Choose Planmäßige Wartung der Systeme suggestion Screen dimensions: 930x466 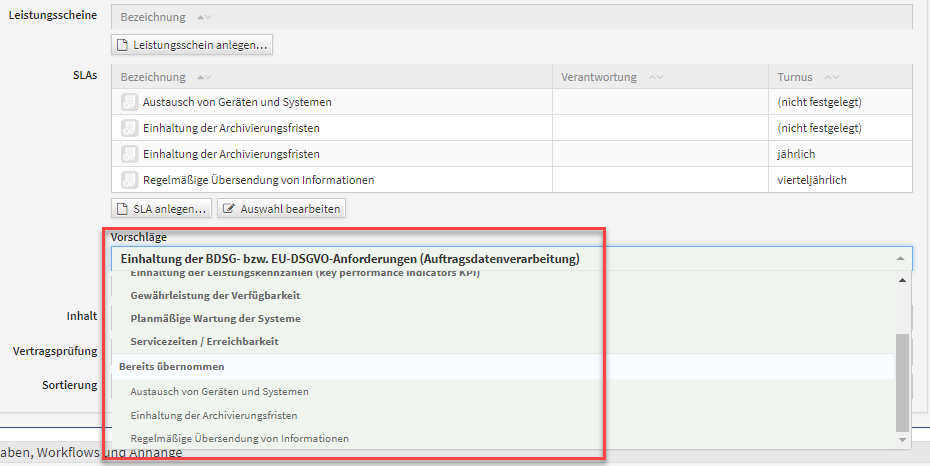pos(215,318)
